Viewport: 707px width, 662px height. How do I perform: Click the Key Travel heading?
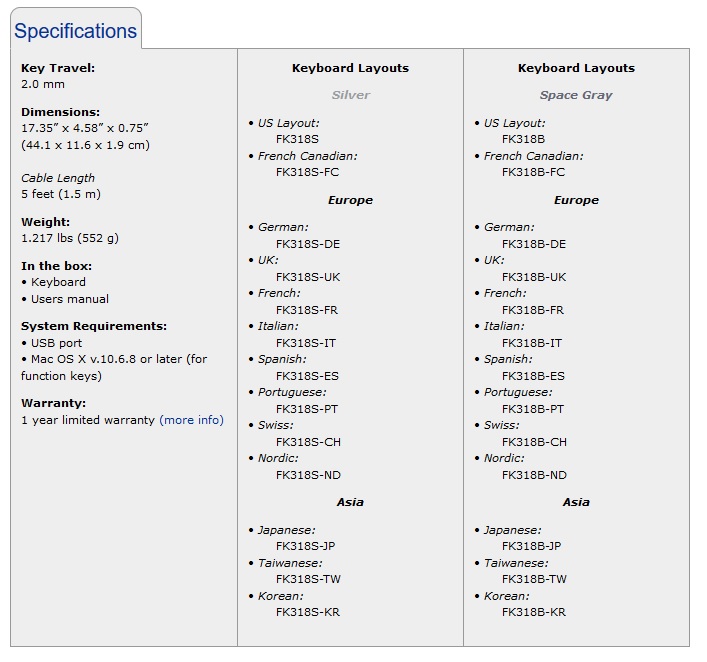[x=58, y=68]
